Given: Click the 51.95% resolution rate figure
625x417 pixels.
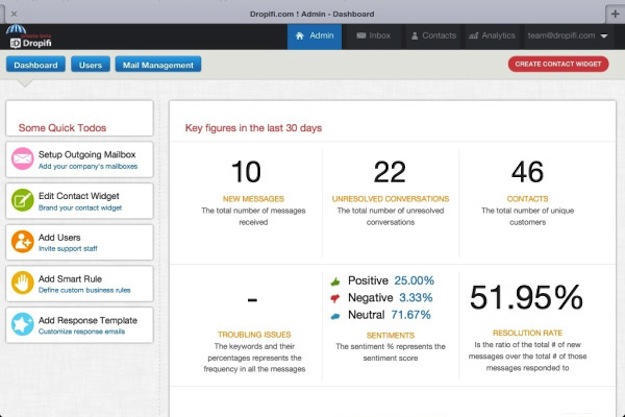Looking at the screenshot, I should coord(527,297).
